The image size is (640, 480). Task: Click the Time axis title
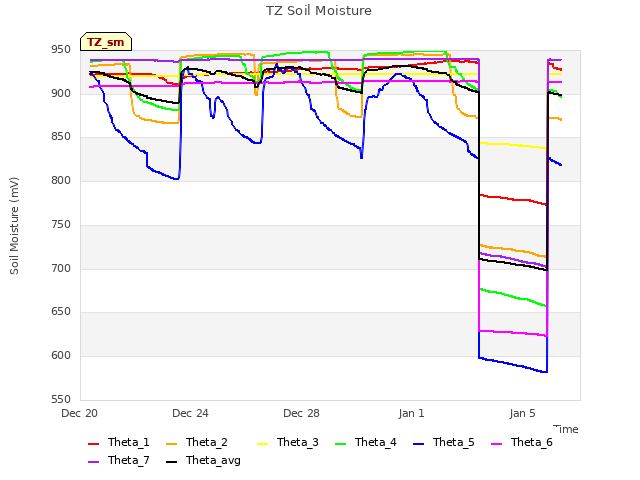tap(566, 429)
